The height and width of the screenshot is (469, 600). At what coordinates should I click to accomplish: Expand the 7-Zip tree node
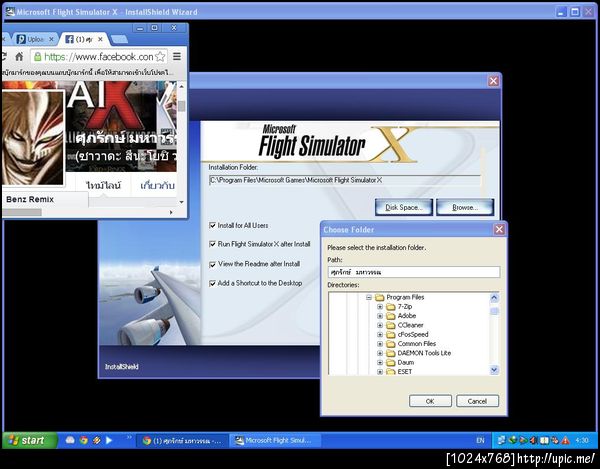(x=380, y=306)
